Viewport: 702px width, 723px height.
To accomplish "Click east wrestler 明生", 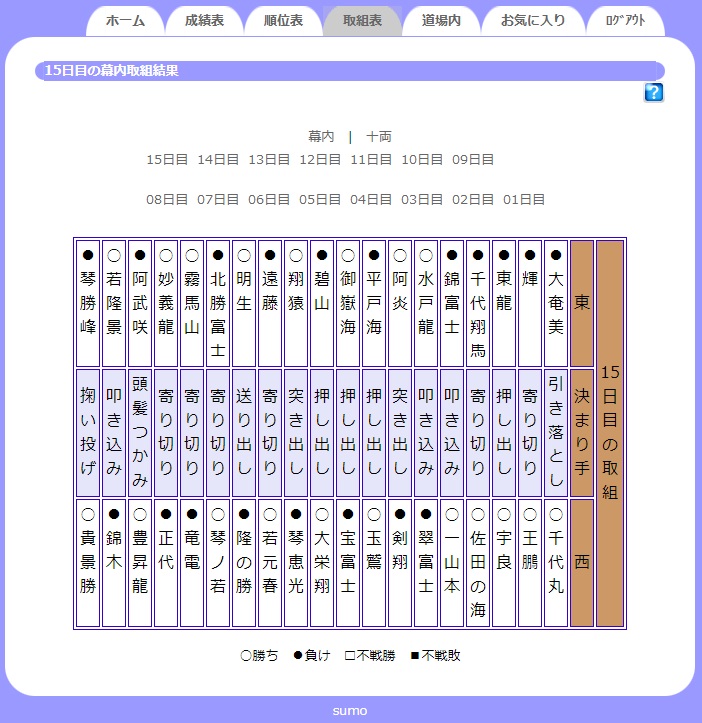I will click(x=244, y=303).
